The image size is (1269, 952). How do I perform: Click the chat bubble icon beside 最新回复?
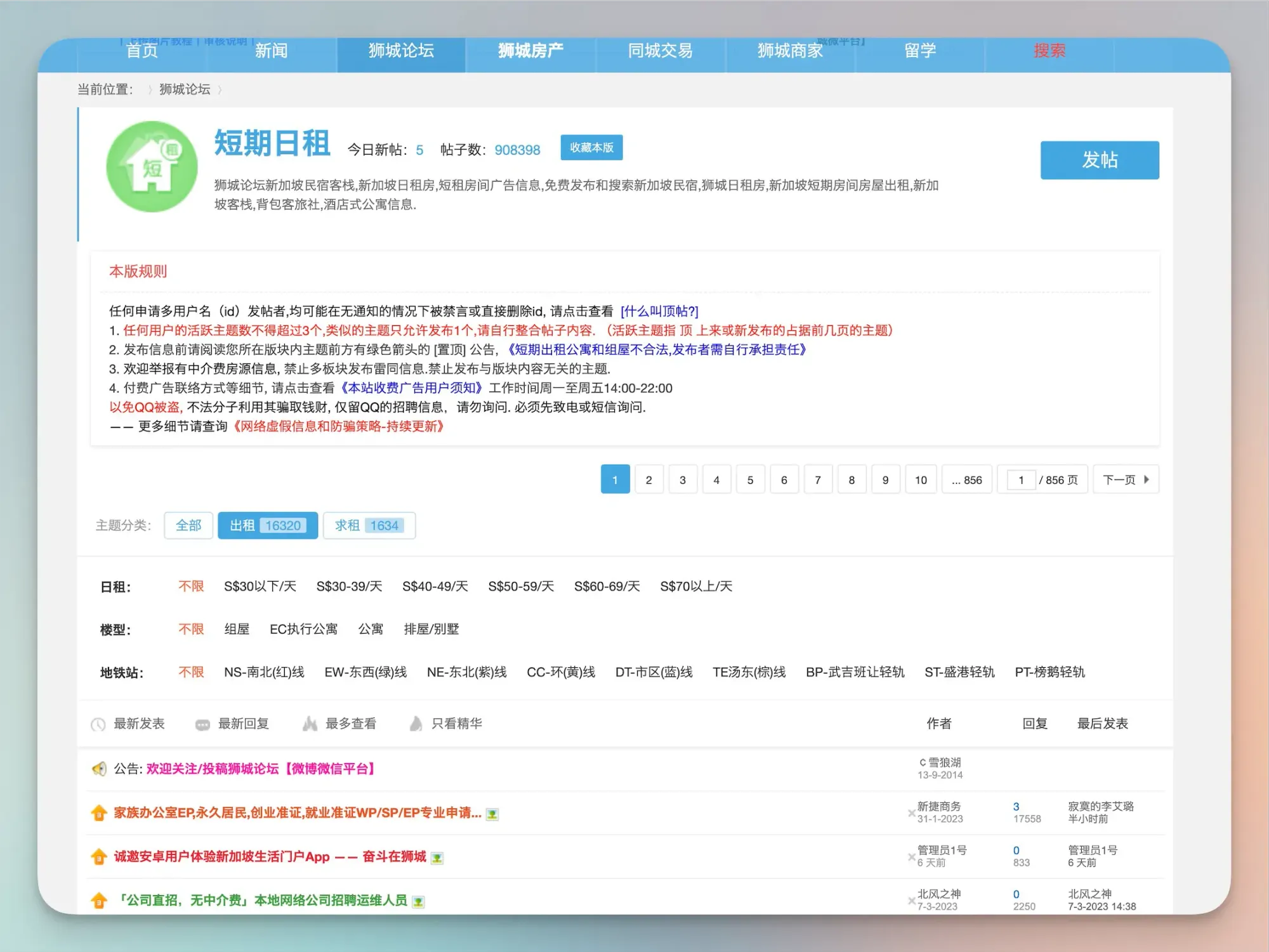(202, 724)
